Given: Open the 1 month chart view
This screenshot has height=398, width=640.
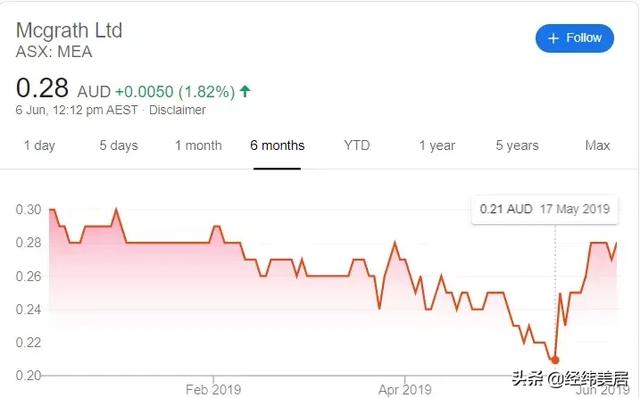Looking at the screenshot, I should 198,145.
